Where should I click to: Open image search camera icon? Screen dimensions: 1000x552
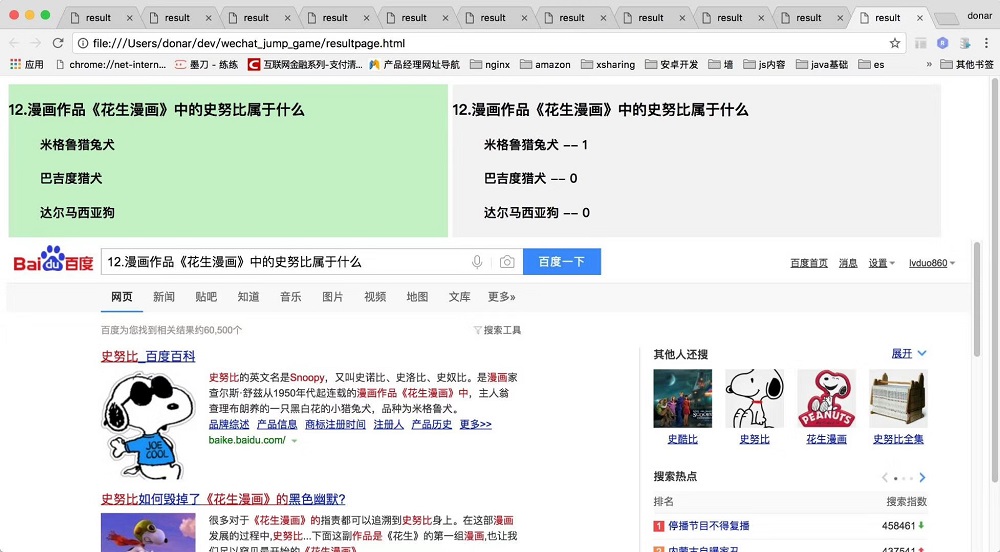tap(507, 262)
